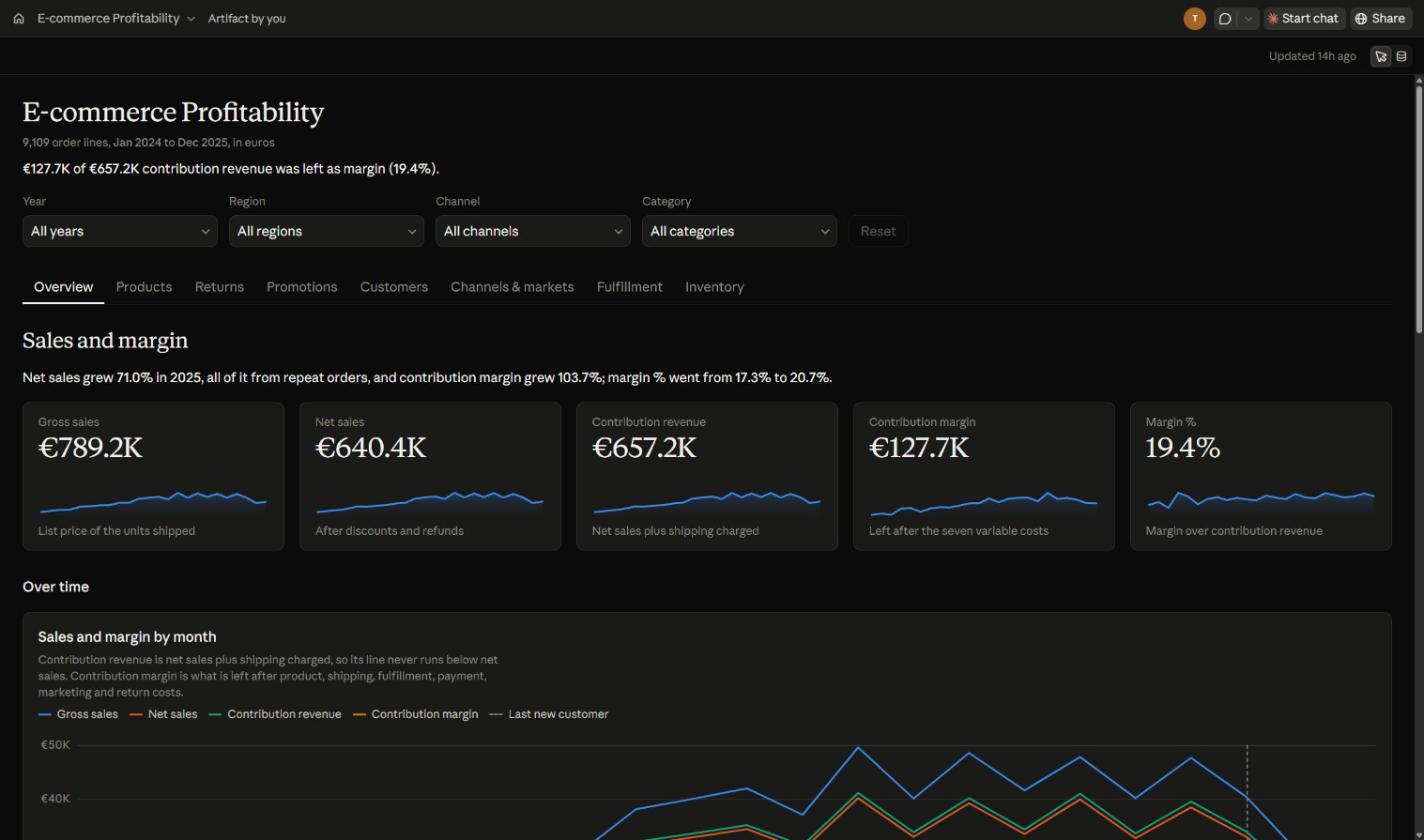Toggle the Net sales legend series
1424x840 pixels.
[x=164, y=714]
